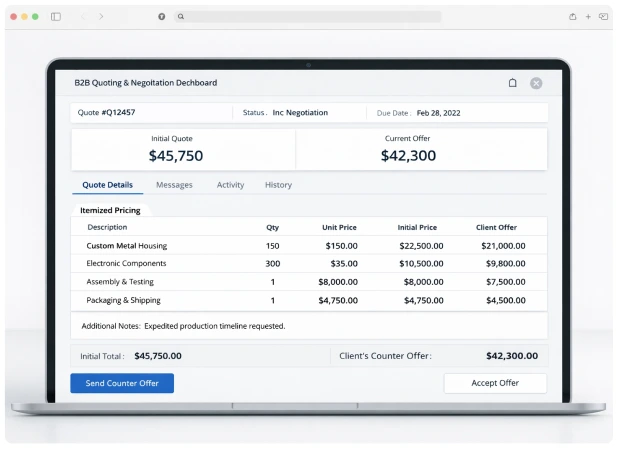Click the Unit Price column header
Viewport: 618px width, 449px height.
(339, 227)
